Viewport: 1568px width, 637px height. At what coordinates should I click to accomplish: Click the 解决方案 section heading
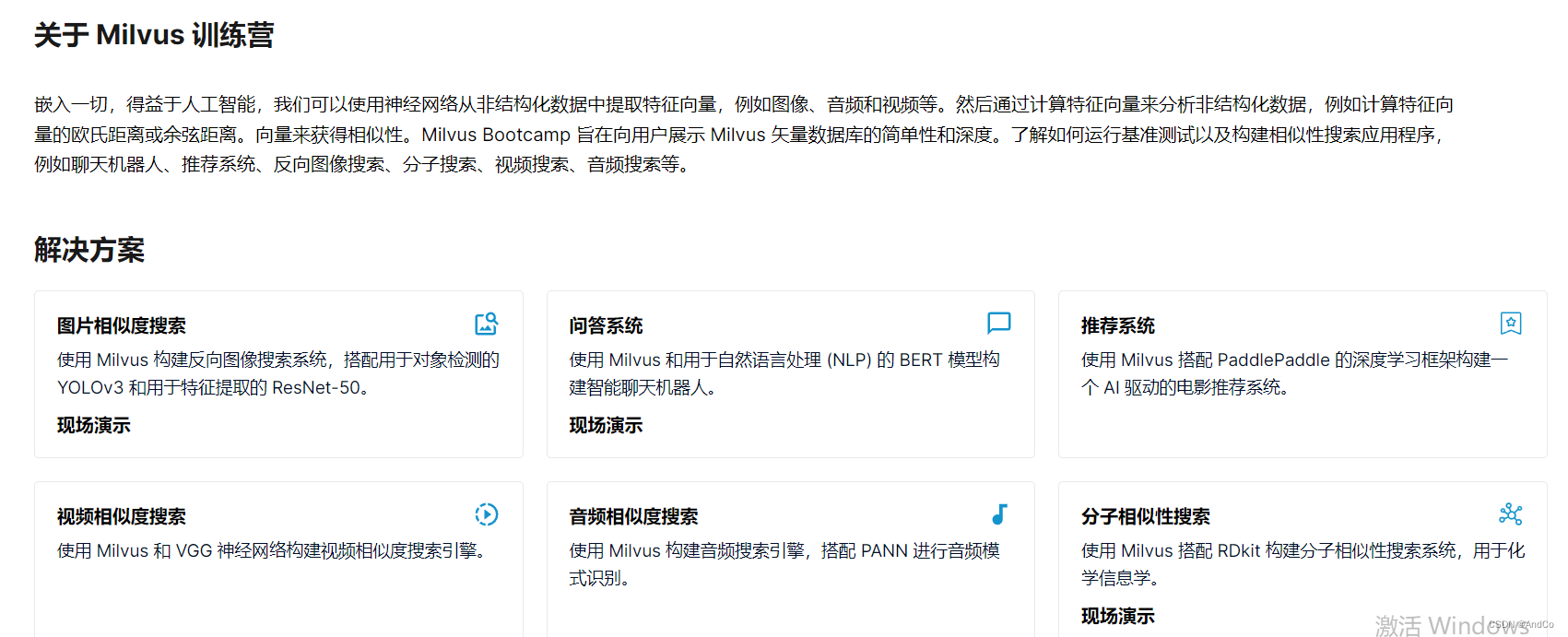pos(89,250)
